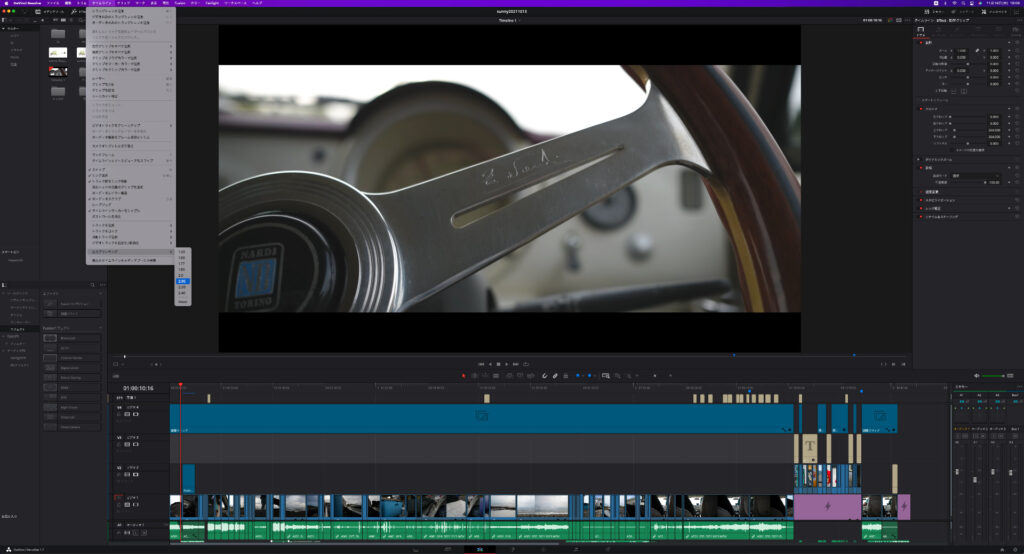1024x554 pixels.
Task: Toggle the Cropping section enable dot
Action: click(920, 109)
